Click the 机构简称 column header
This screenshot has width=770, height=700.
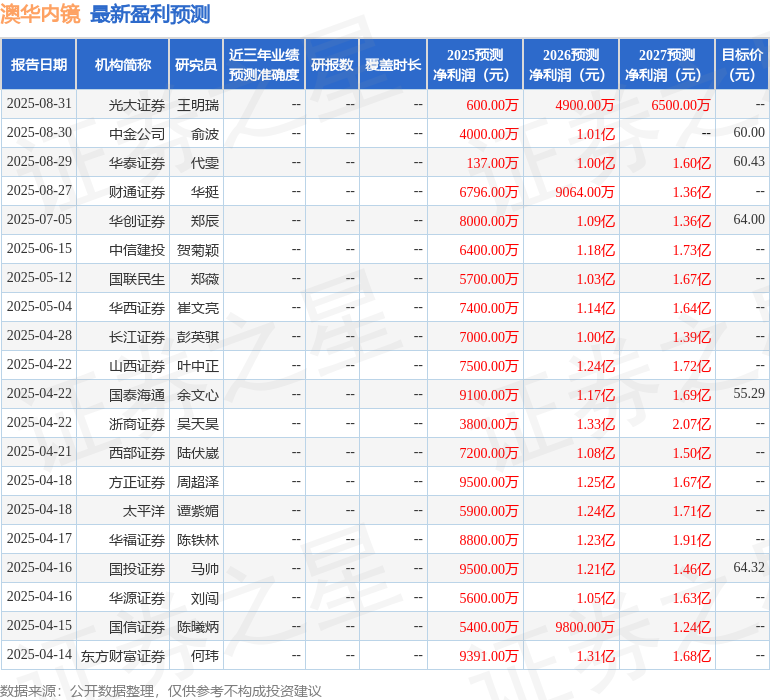pos(123,64)
